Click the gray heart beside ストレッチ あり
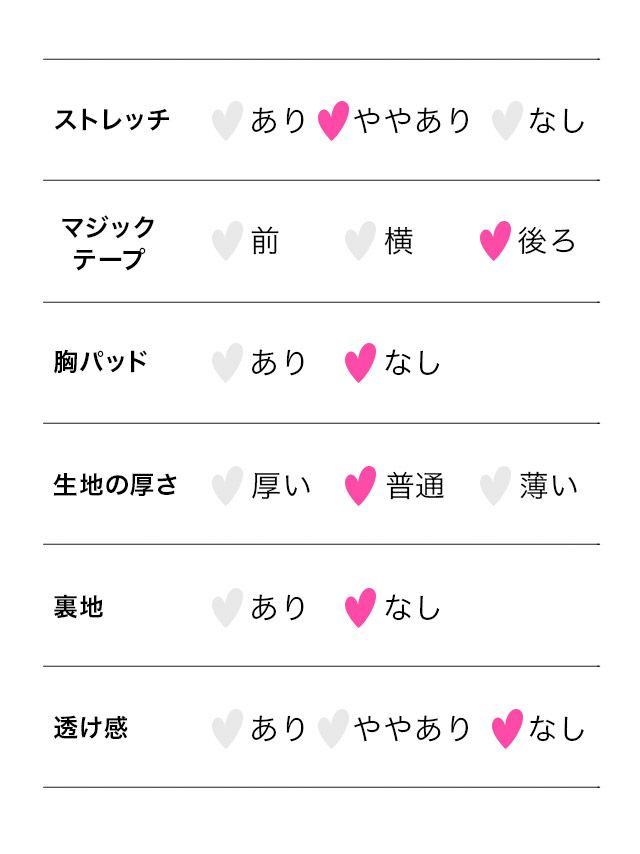This screenshot has height=854, width=640. pos(227,121)
